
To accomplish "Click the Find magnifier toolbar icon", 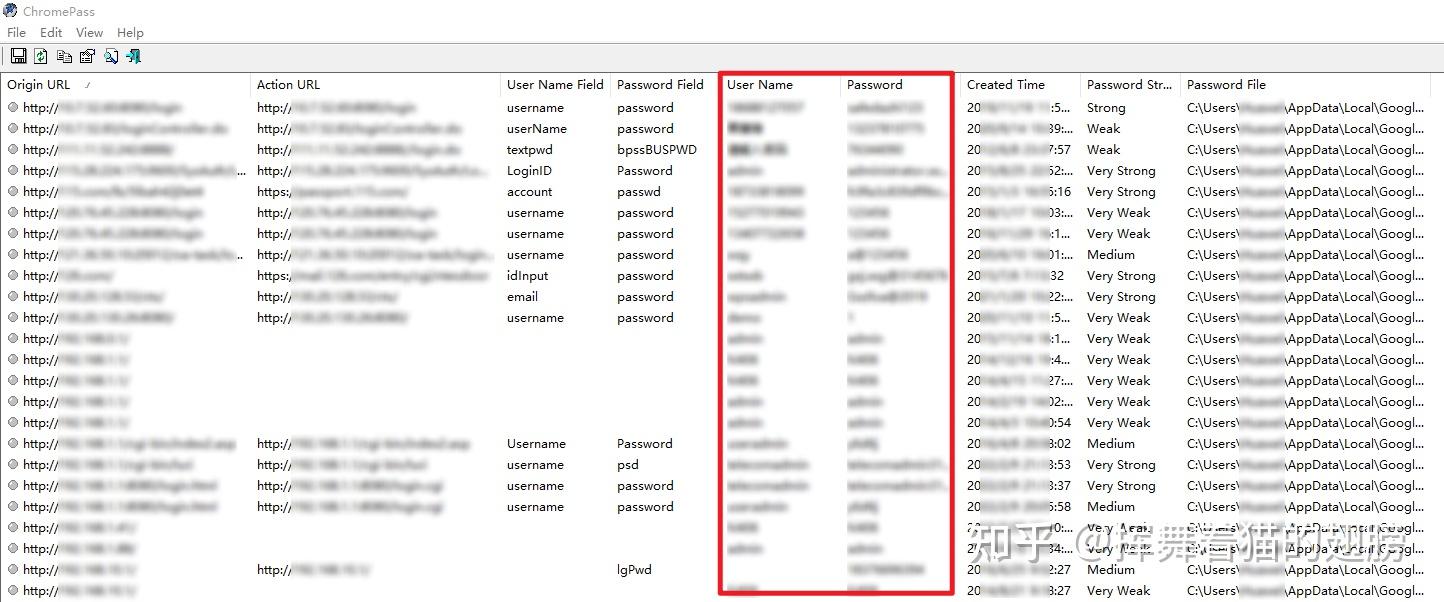I will pyautogui.click(x=110, y=57).
